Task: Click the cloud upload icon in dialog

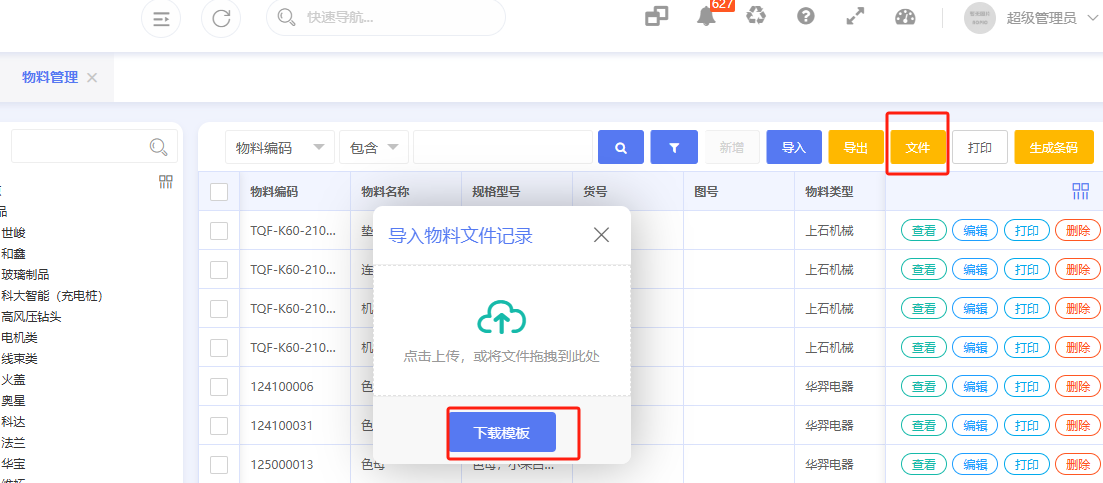Action: pyautogui.click(x=501, y=317)
